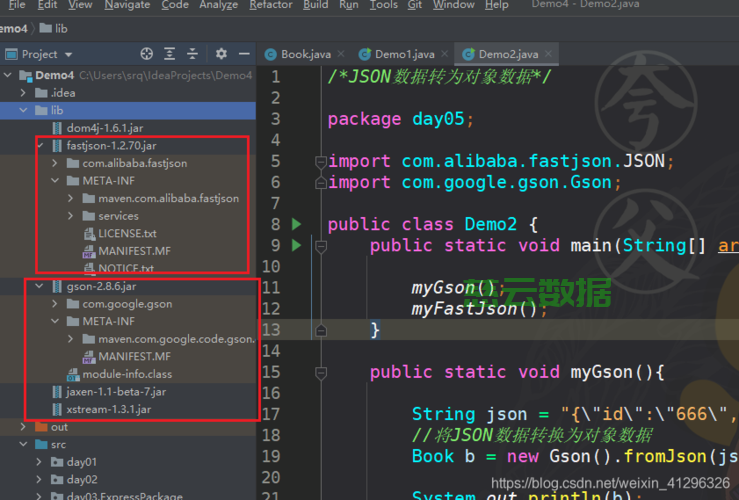
Task: Open the Refactor menu
Action: tap(273, 5)
